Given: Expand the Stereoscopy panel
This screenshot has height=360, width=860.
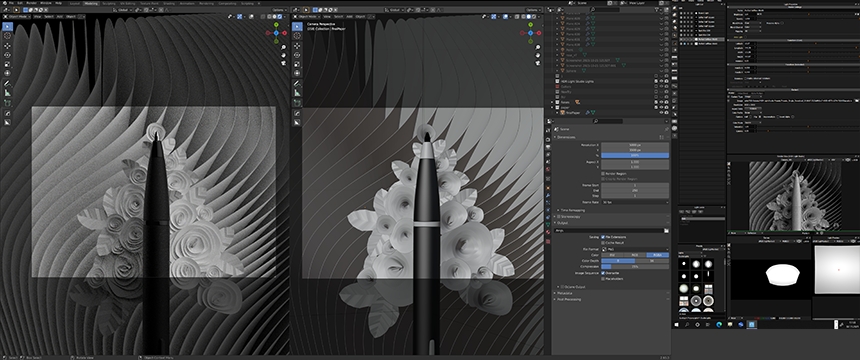Looking at the screenshot, I should pyautogui.click(x=570, y=217).
